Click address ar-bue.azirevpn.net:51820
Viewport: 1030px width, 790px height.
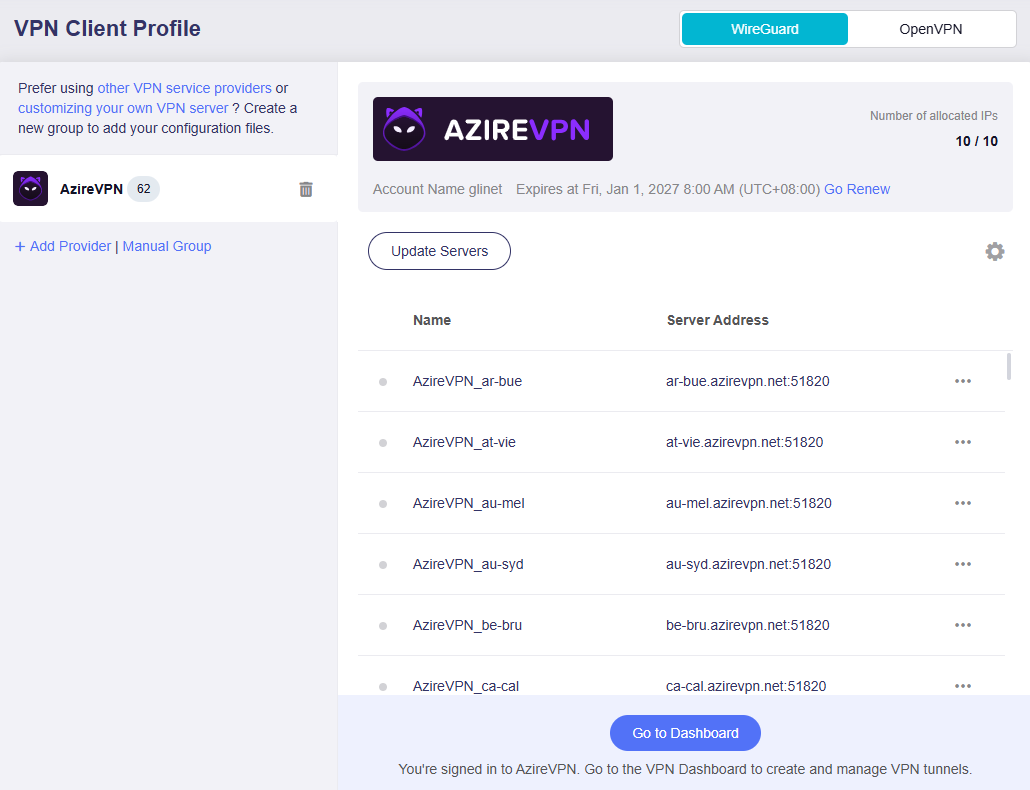[x=748, y=382]
